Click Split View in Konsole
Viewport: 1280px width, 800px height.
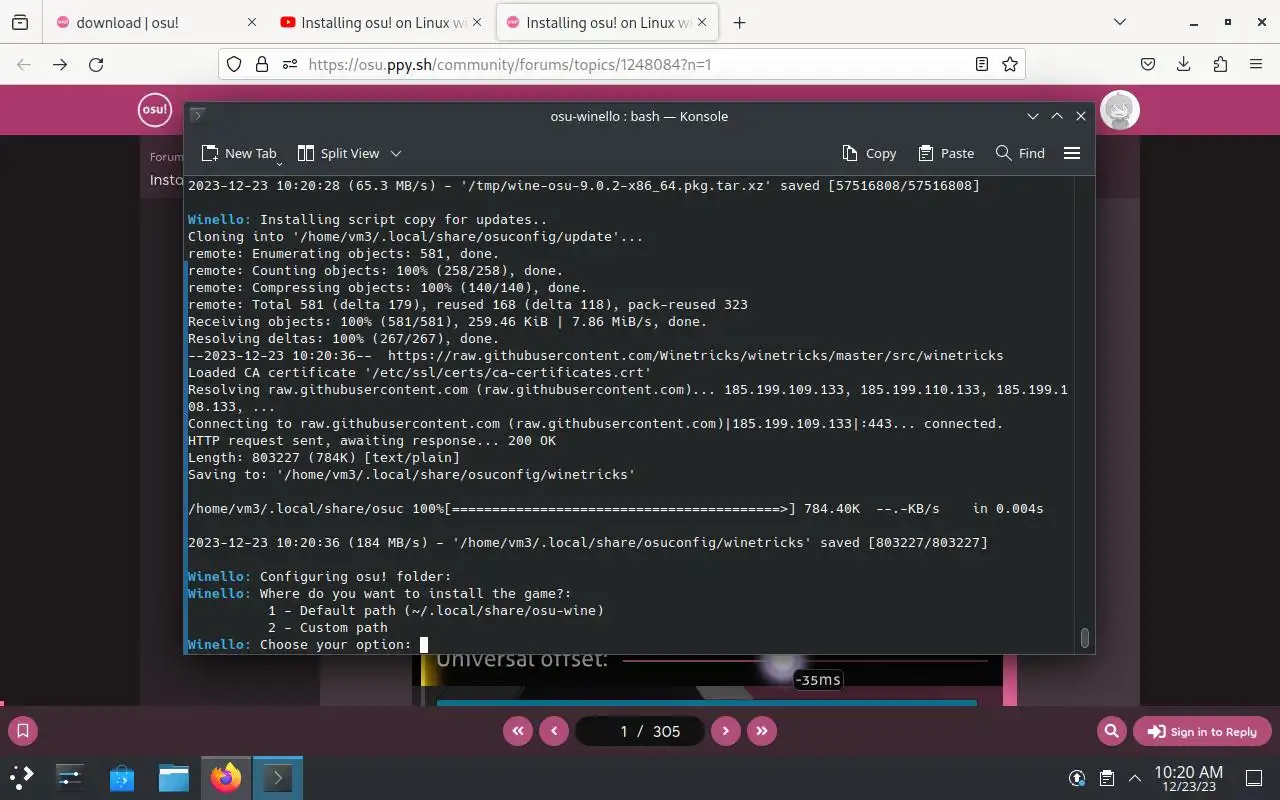338,153
